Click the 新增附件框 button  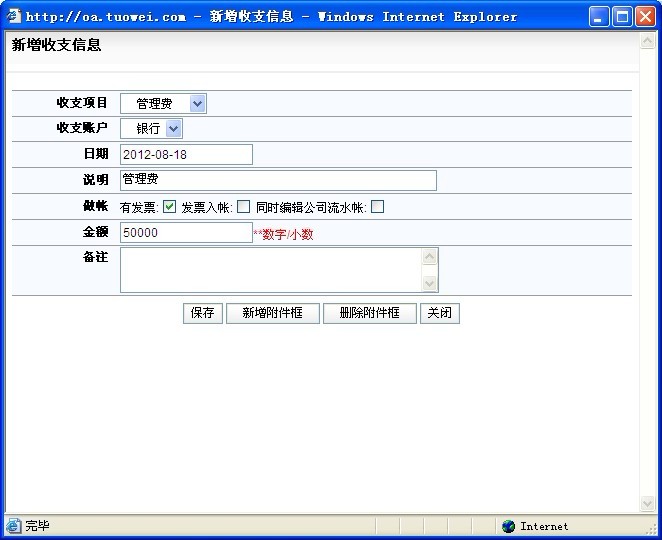(272, 313)
